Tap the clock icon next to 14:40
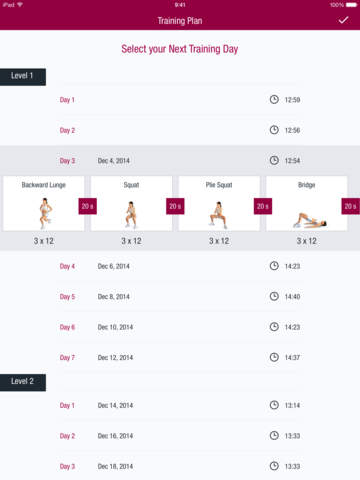The height and width of the screenshot is (480, 360). [274, 296]
